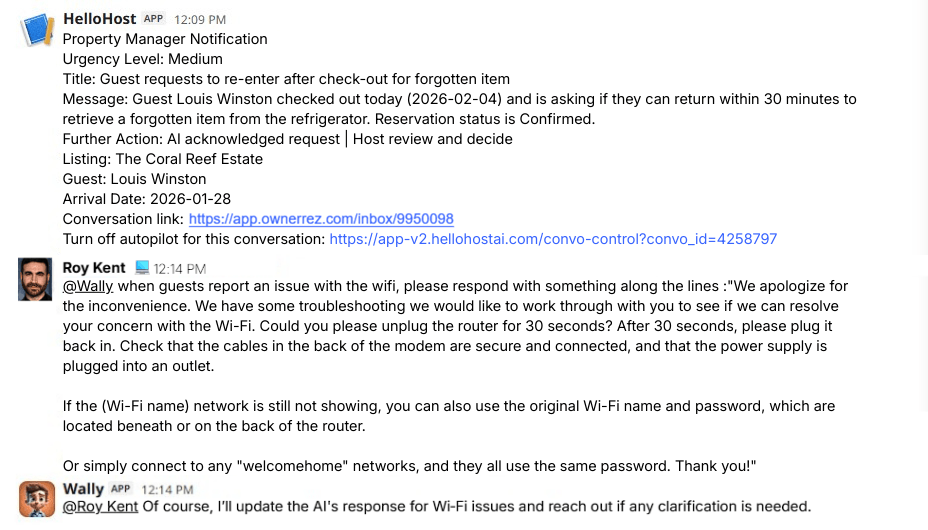Click the 'Property Manager Notification' heading line

tap(165, 39)
